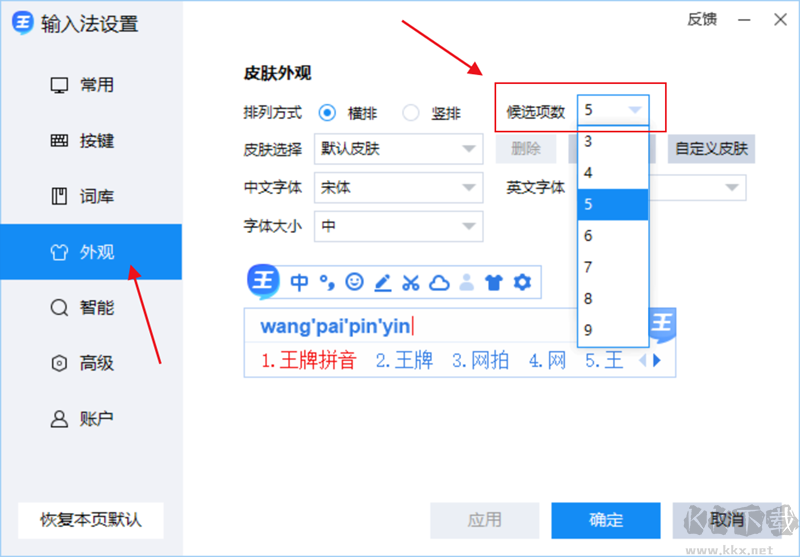The image size is (800, 557).
Task: Click the skin shirt icon in preview toolbar
Action: tap(494, 282)
